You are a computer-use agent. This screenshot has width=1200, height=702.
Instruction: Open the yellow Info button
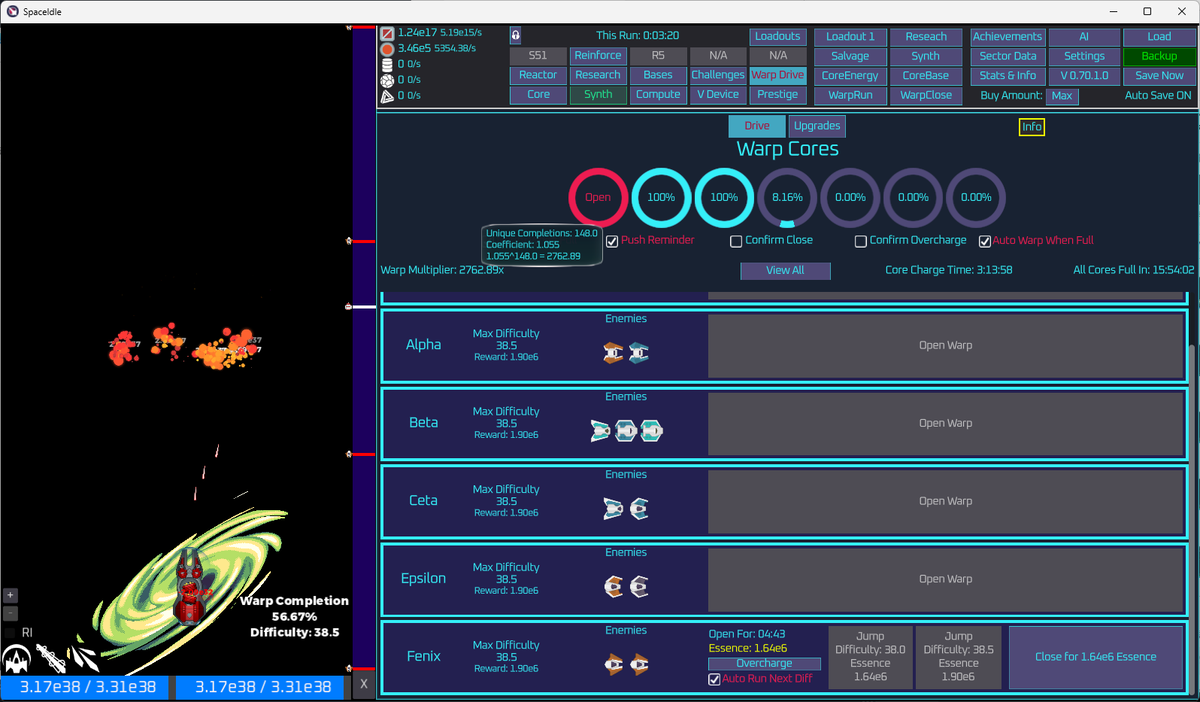(x=1032, y=127)
